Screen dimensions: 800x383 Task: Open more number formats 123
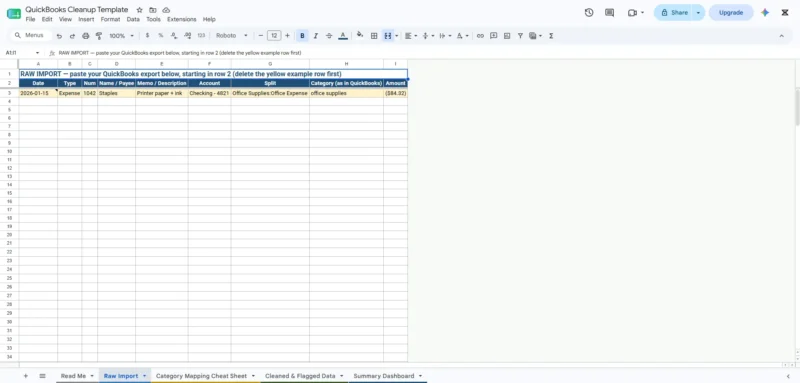[x=201, y=36]
